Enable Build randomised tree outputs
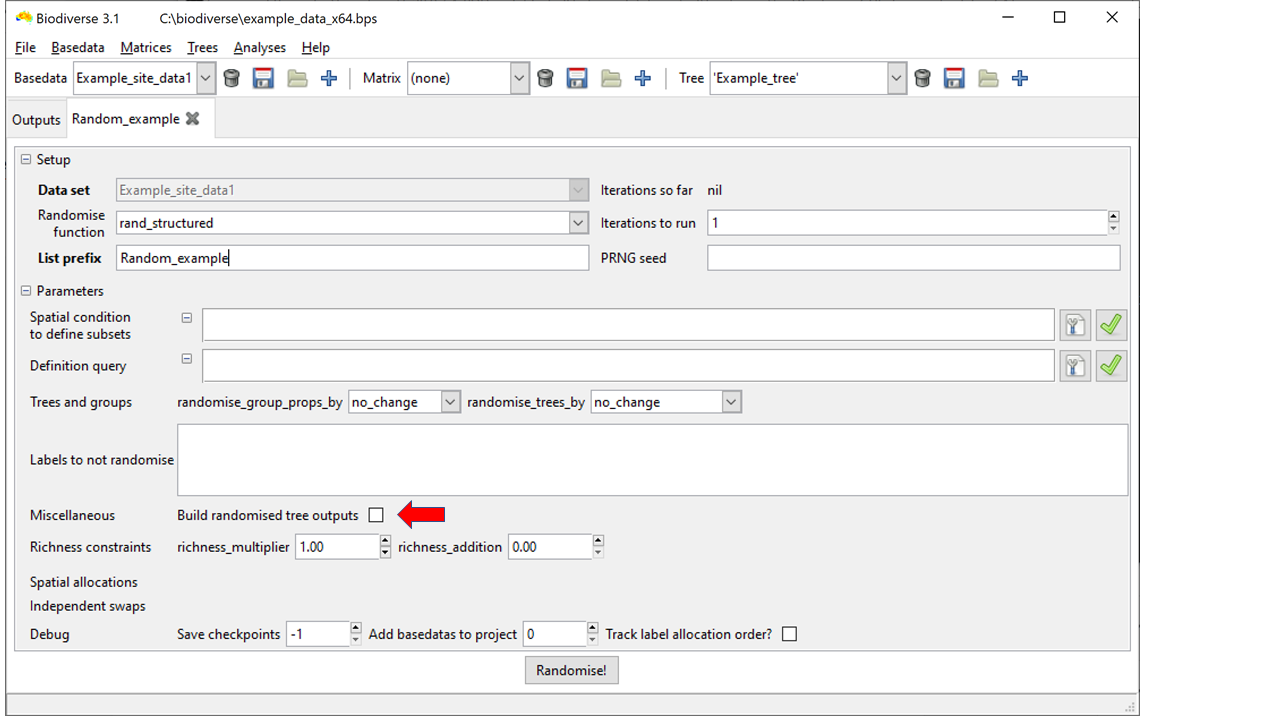The image size is (1280, 720). click(375, 514)
